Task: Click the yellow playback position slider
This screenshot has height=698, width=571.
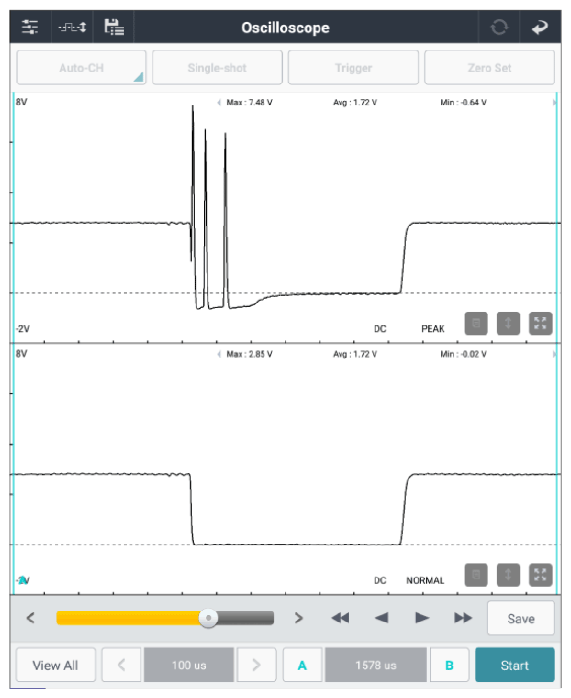Action: click(165, 618)
